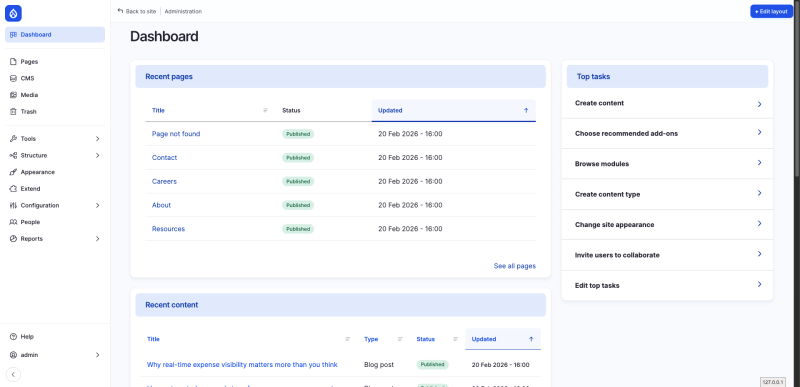
Task: Click the admin user avatar icon
Action: point(13,355)
